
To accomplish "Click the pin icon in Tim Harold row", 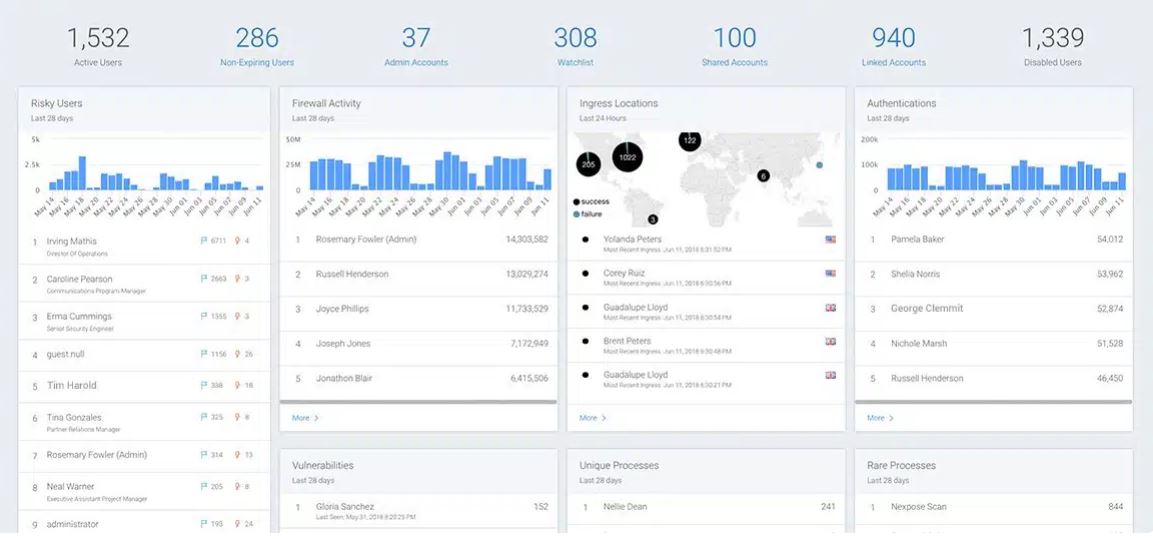I will 238,385.
